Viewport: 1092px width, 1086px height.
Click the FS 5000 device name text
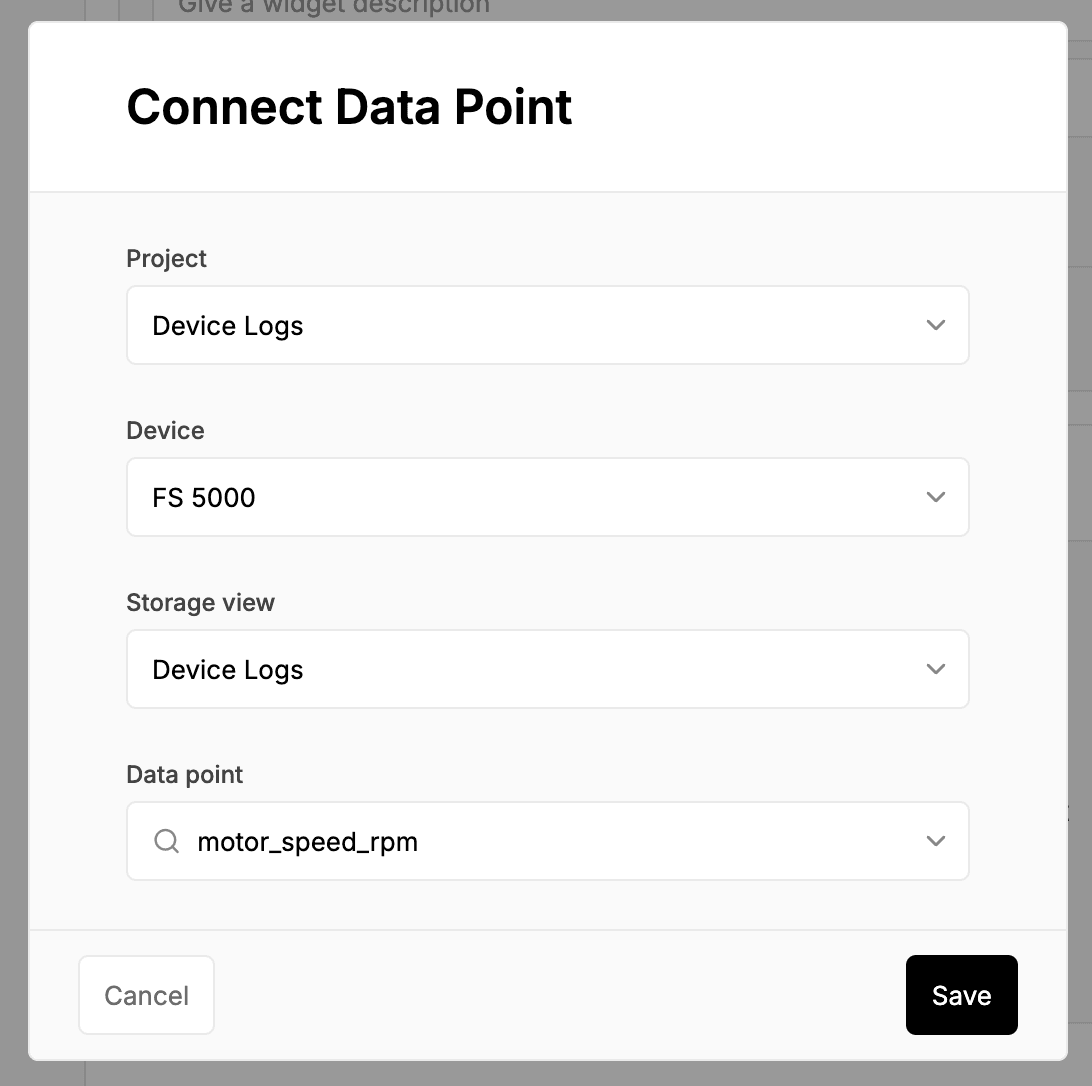coord(204,497)
